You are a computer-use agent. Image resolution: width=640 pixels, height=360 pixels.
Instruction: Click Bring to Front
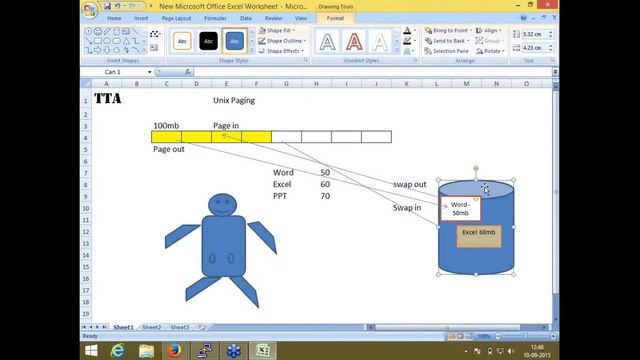tap(448, 30)
